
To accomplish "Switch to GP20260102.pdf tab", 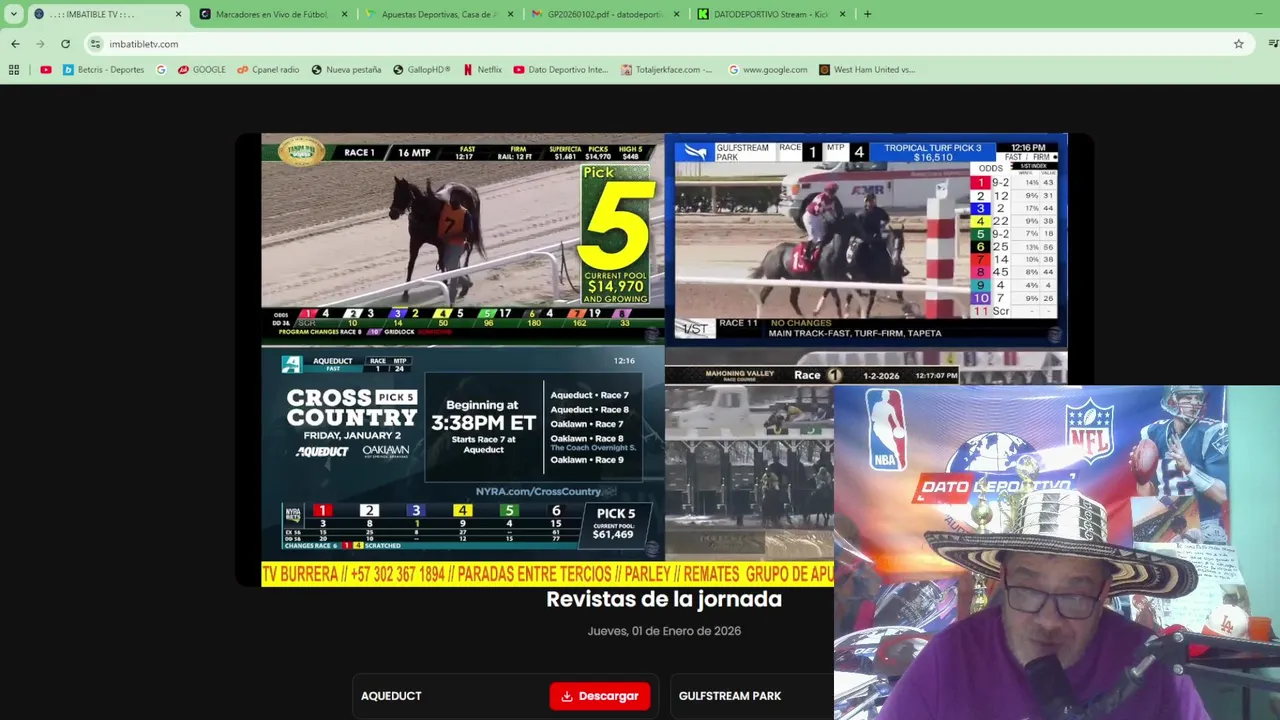I will click(606, 14).
